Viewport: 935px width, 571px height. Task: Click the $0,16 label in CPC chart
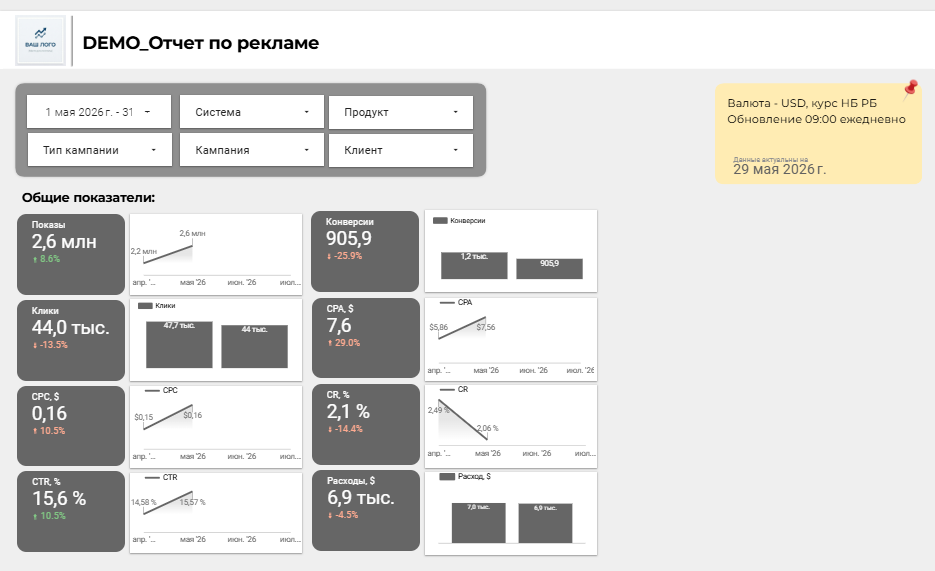[193, 415]
